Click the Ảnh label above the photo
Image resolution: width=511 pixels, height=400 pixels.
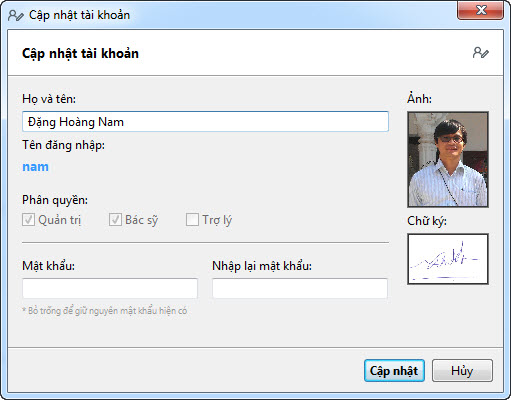[419, 98]
